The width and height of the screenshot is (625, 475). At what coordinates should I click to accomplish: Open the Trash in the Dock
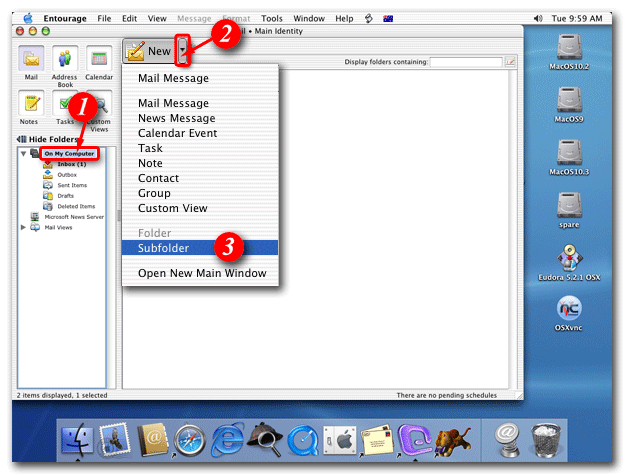(544, 438)
